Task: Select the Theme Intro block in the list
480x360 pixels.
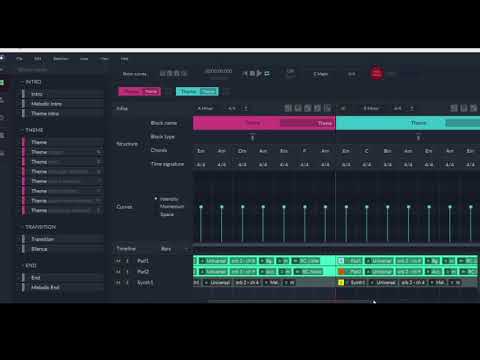Action: tap(62, 114)
